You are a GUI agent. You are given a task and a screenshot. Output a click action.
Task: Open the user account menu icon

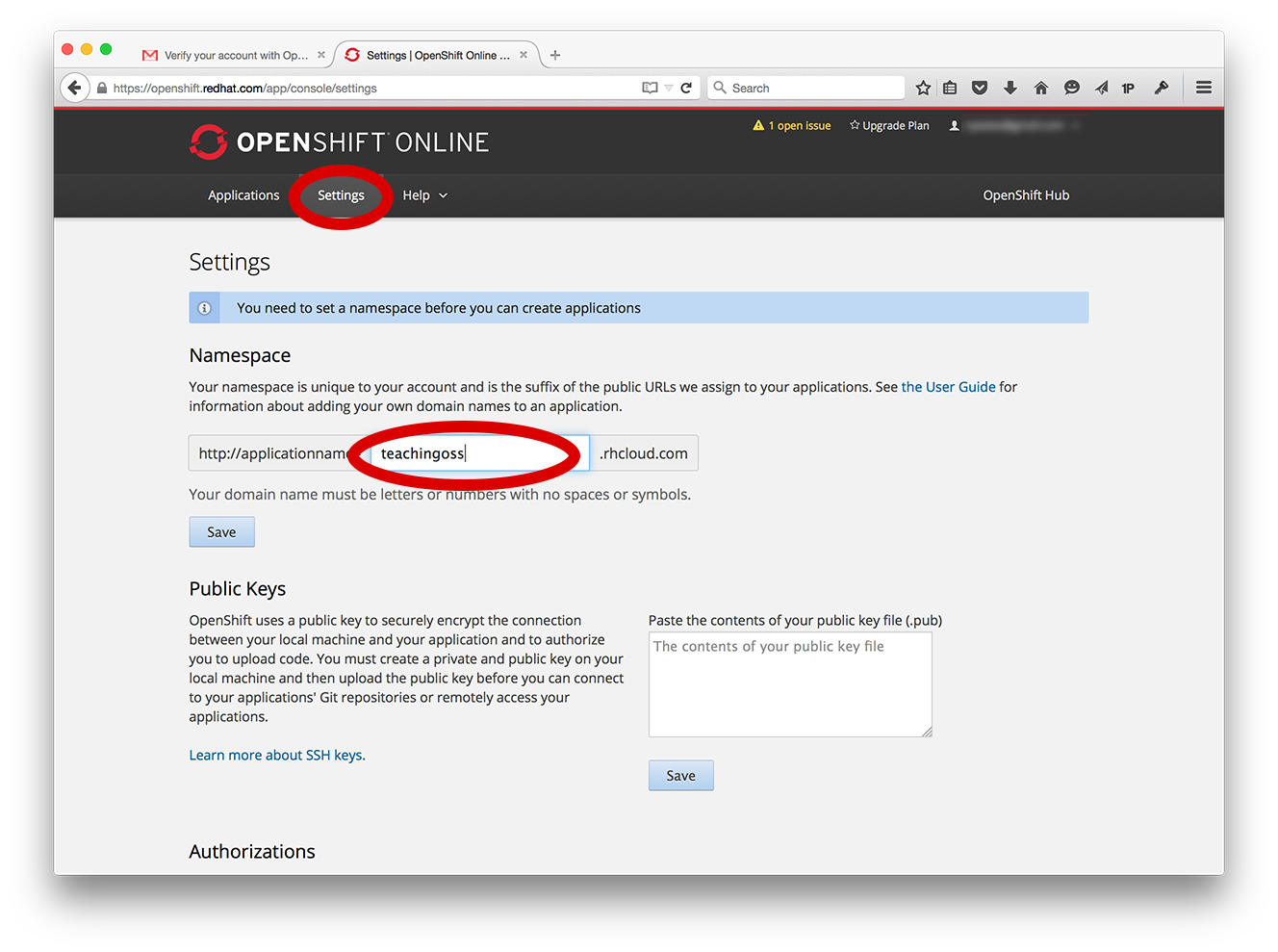(x=955, y=126)
